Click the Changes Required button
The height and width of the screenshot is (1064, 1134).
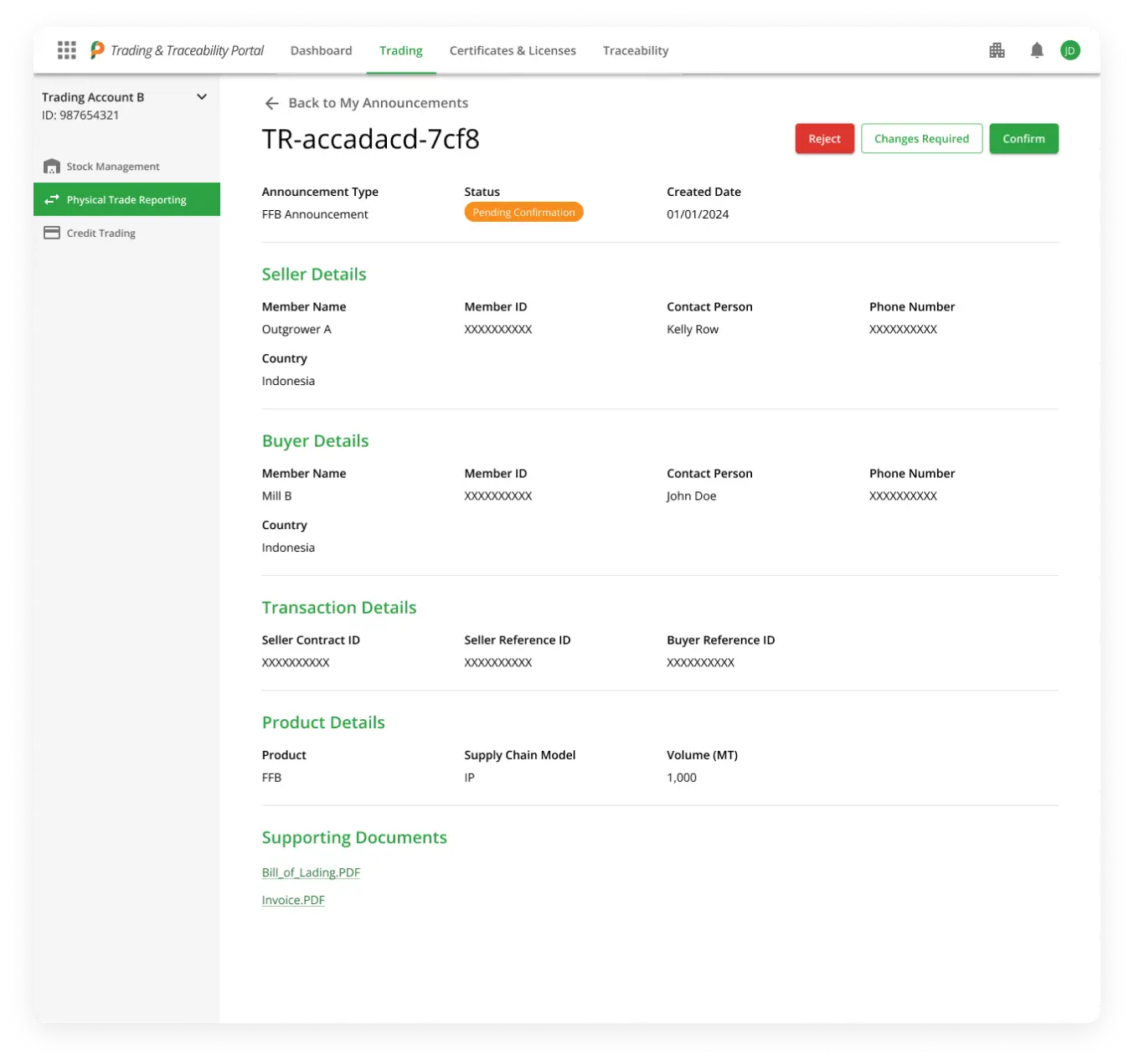pos(921,139)
